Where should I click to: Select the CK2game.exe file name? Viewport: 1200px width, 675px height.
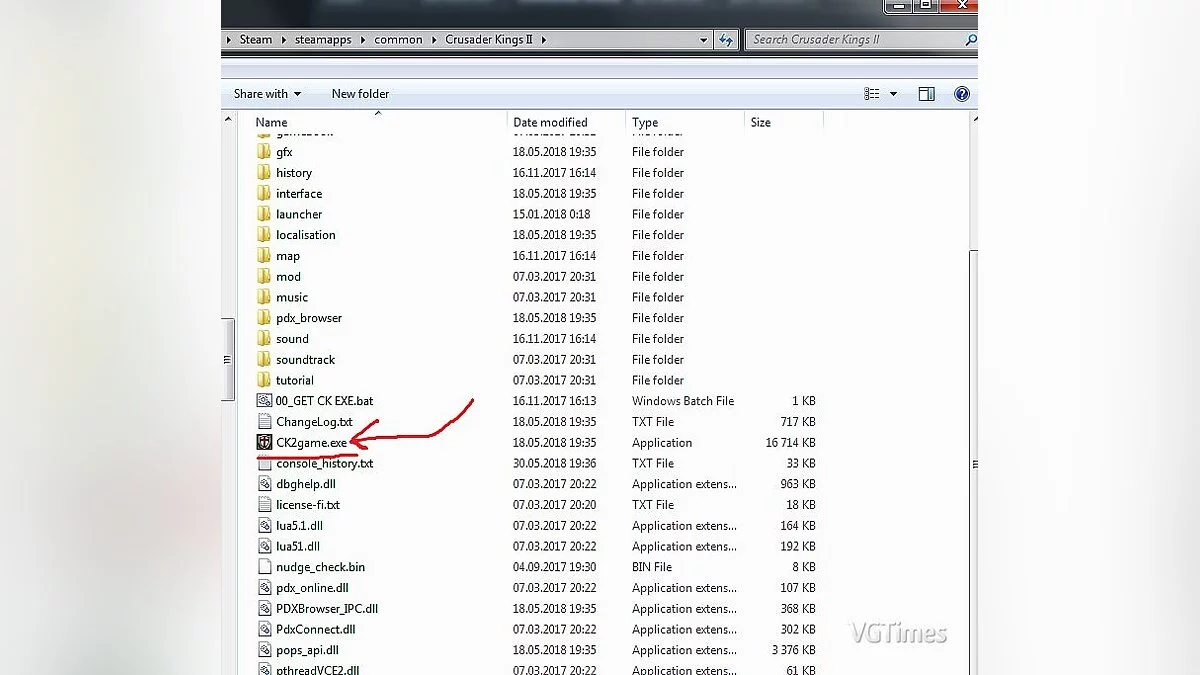tap(310, 443)
